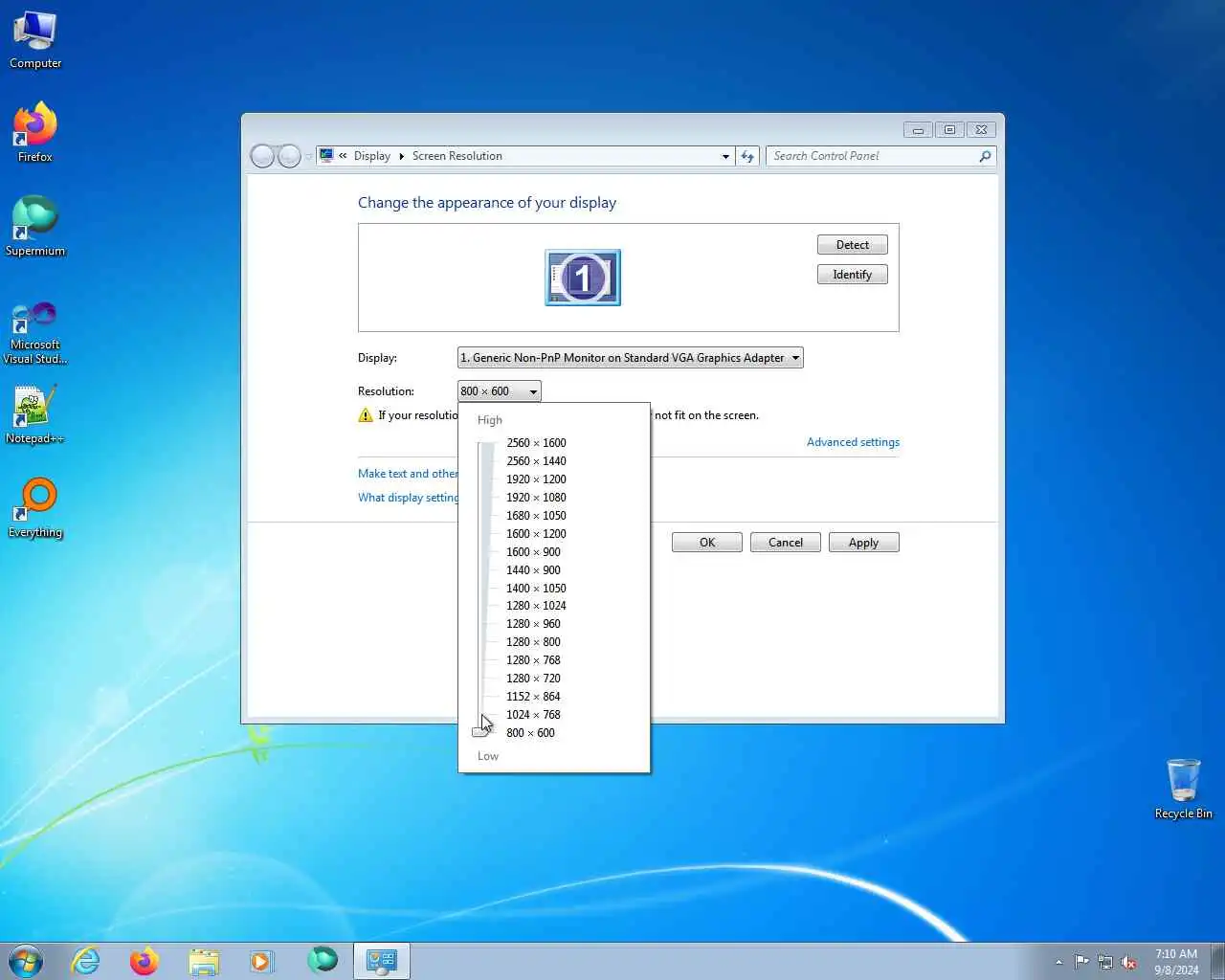Click OK to confirm settings

[707, 543]
